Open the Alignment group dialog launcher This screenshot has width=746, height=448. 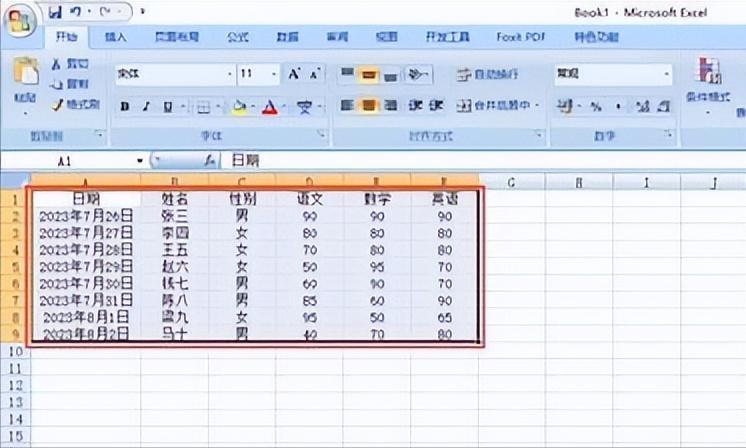click(539, 135)
